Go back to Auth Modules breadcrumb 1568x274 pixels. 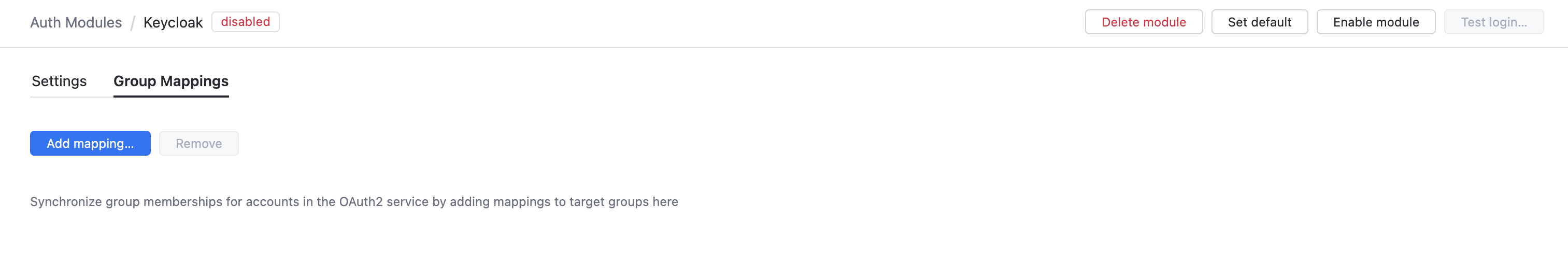(76, 23)
